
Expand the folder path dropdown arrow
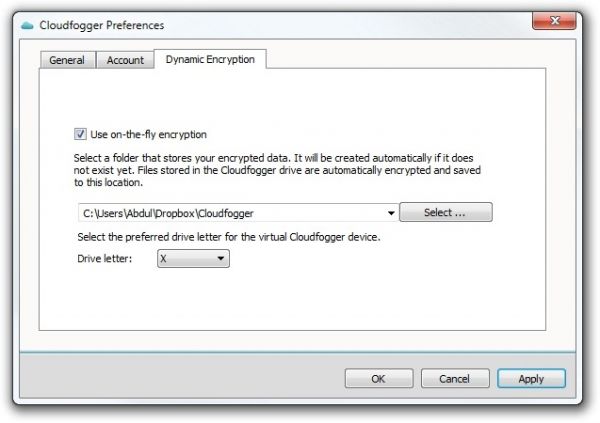pyautogui.click(x=390, y=212)
